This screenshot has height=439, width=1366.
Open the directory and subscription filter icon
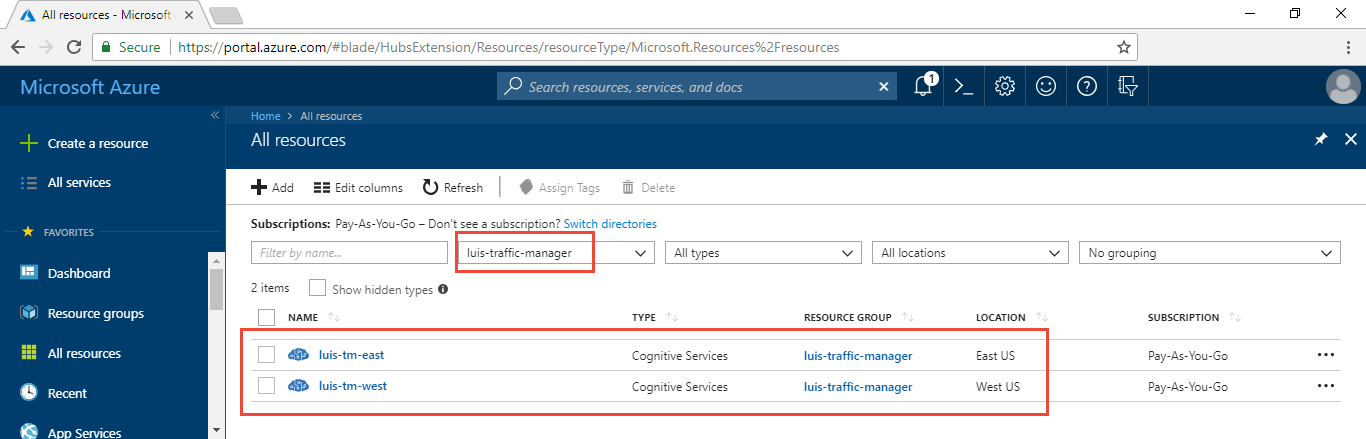tap(1128, 87)
